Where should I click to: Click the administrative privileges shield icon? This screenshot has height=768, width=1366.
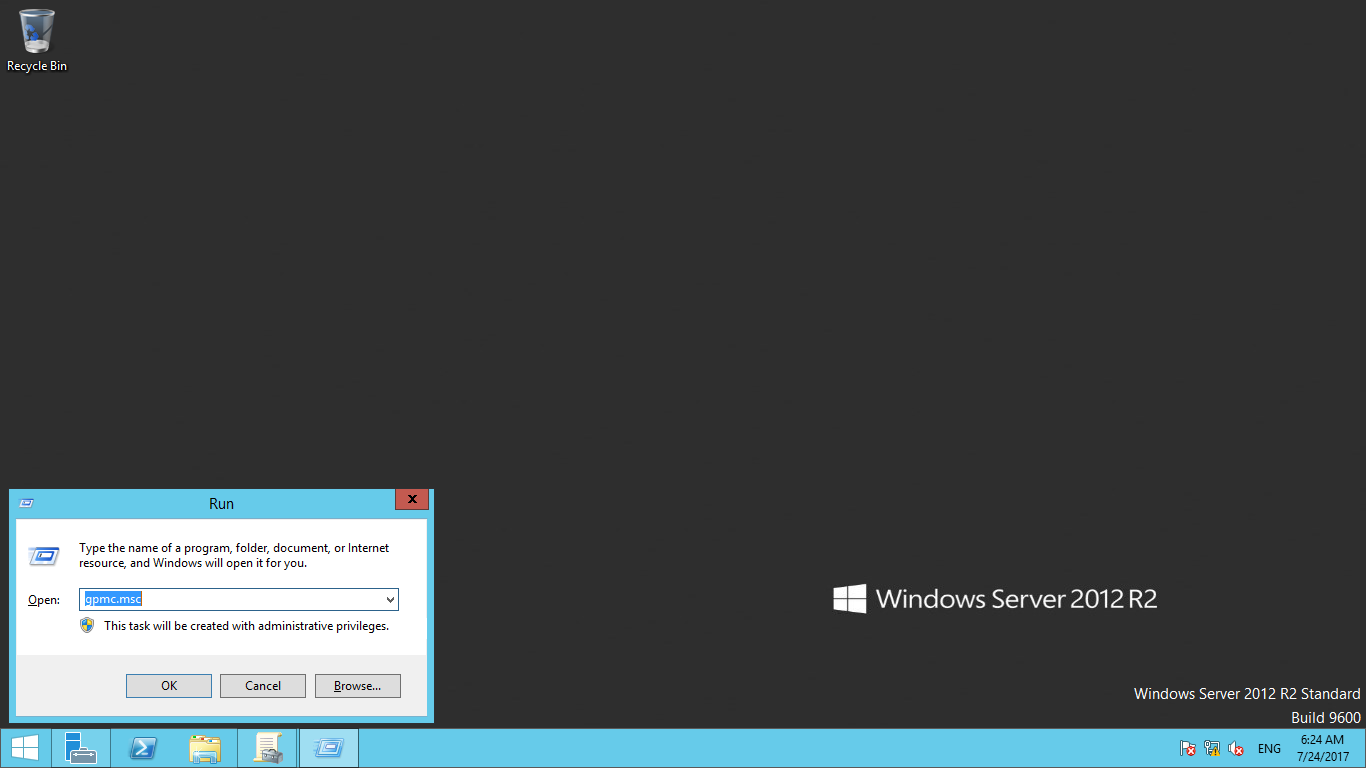pyautogui.click(x=88, y=625)
